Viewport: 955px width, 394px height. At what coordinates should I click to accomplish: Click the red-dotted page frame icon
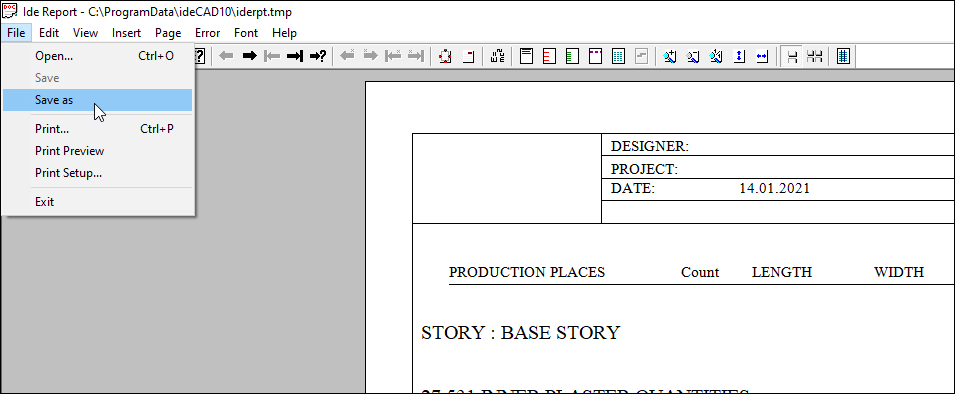(445, 57)
